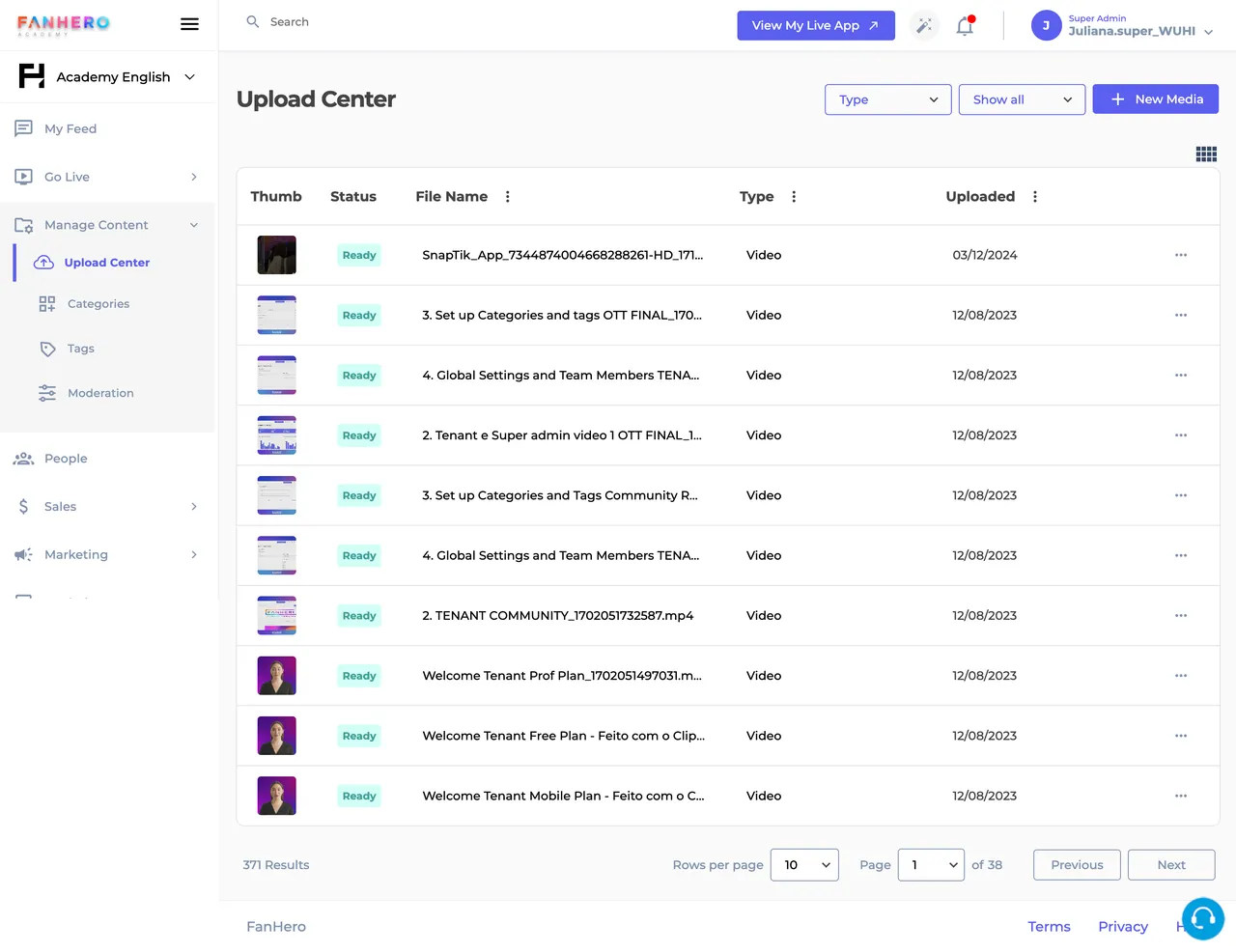Open the hamburger menu icon
The image size is (1236, 952).
tap(189, 24)
